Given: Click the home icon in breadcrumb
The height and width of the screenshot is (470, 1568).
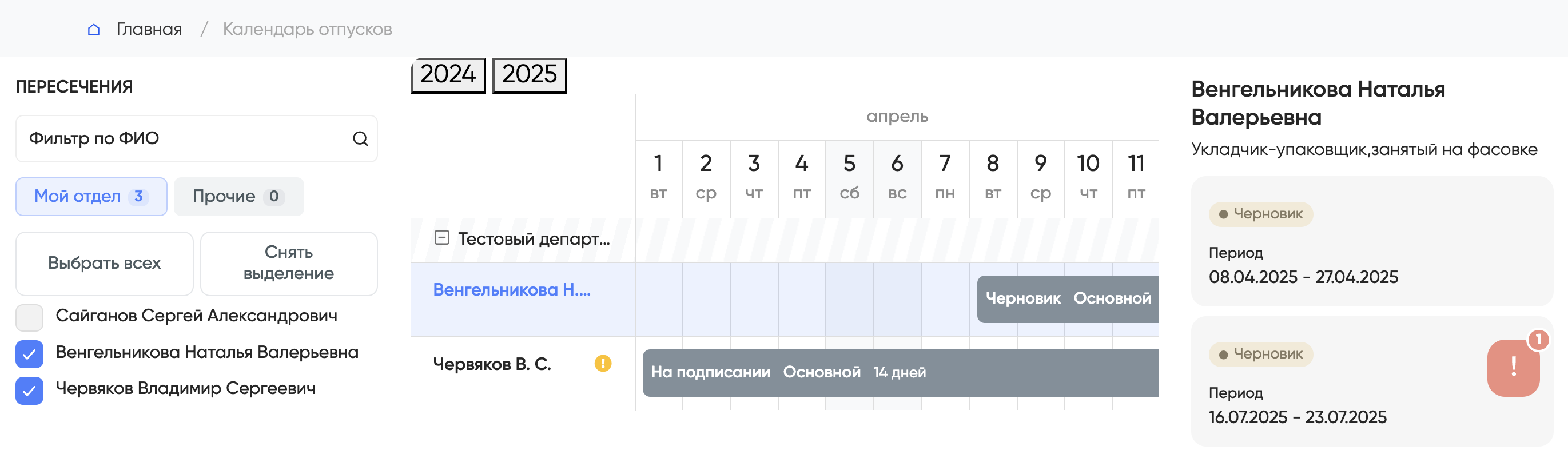Looking at the screenshot, I should pyautogui.click(x=94, y=29).
